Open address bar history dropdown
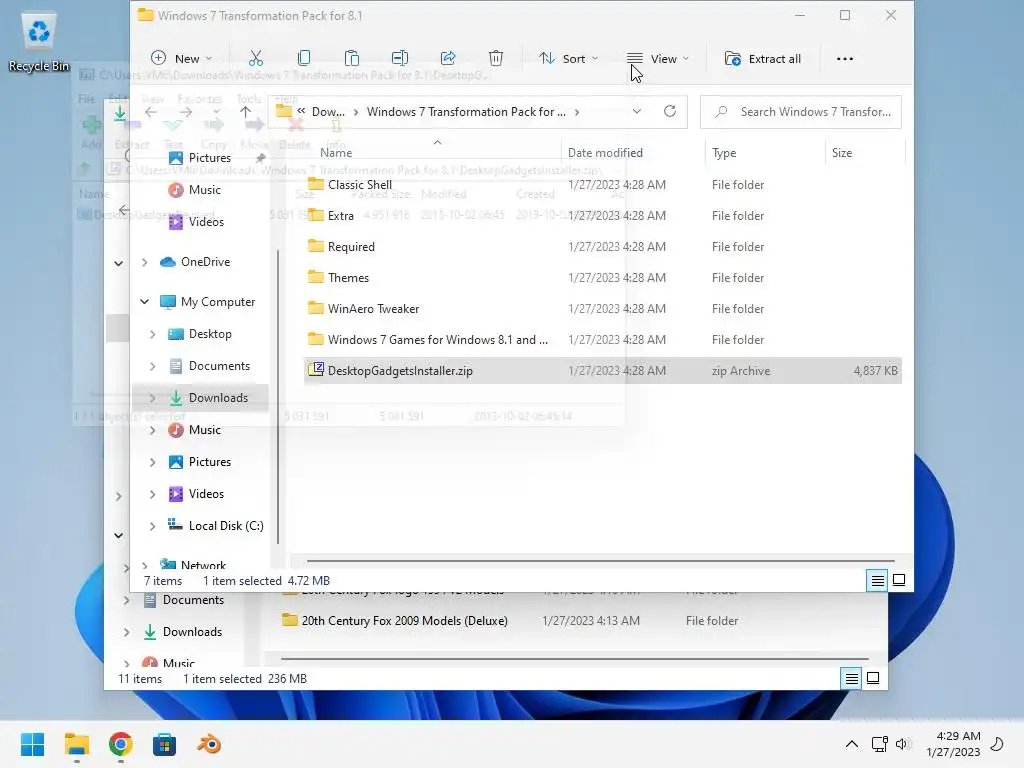This screenshot has width=1024, height=768. coord(637,112)
